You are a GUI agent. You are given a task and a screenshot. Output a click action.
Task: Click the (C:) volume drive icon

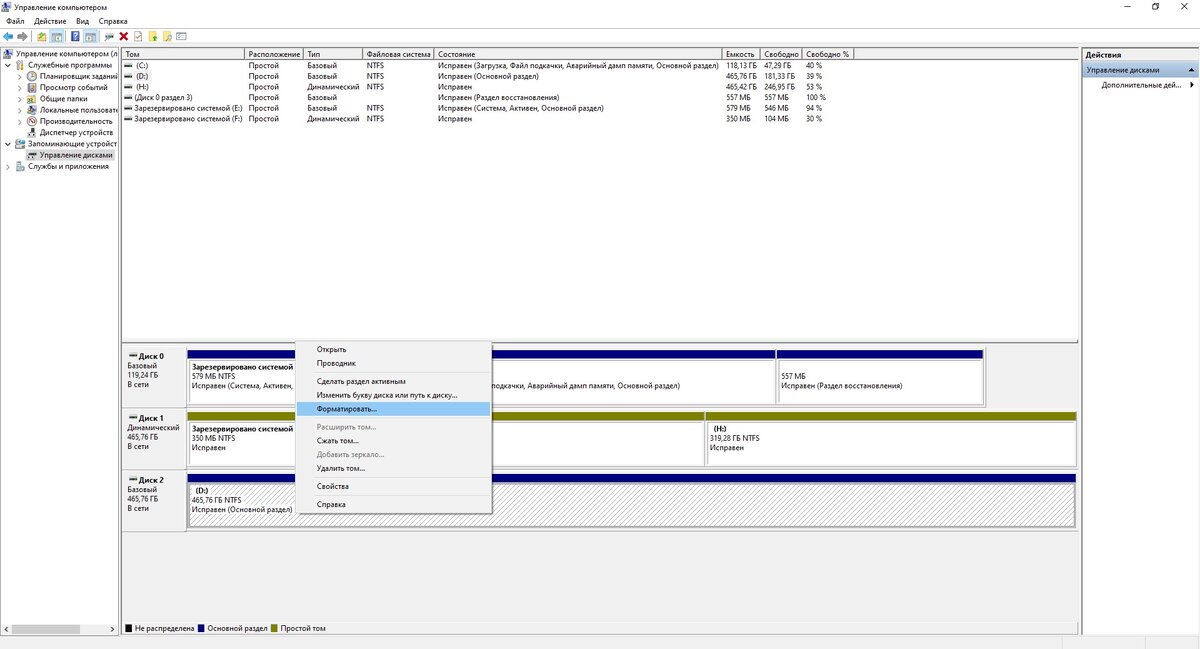128,65
